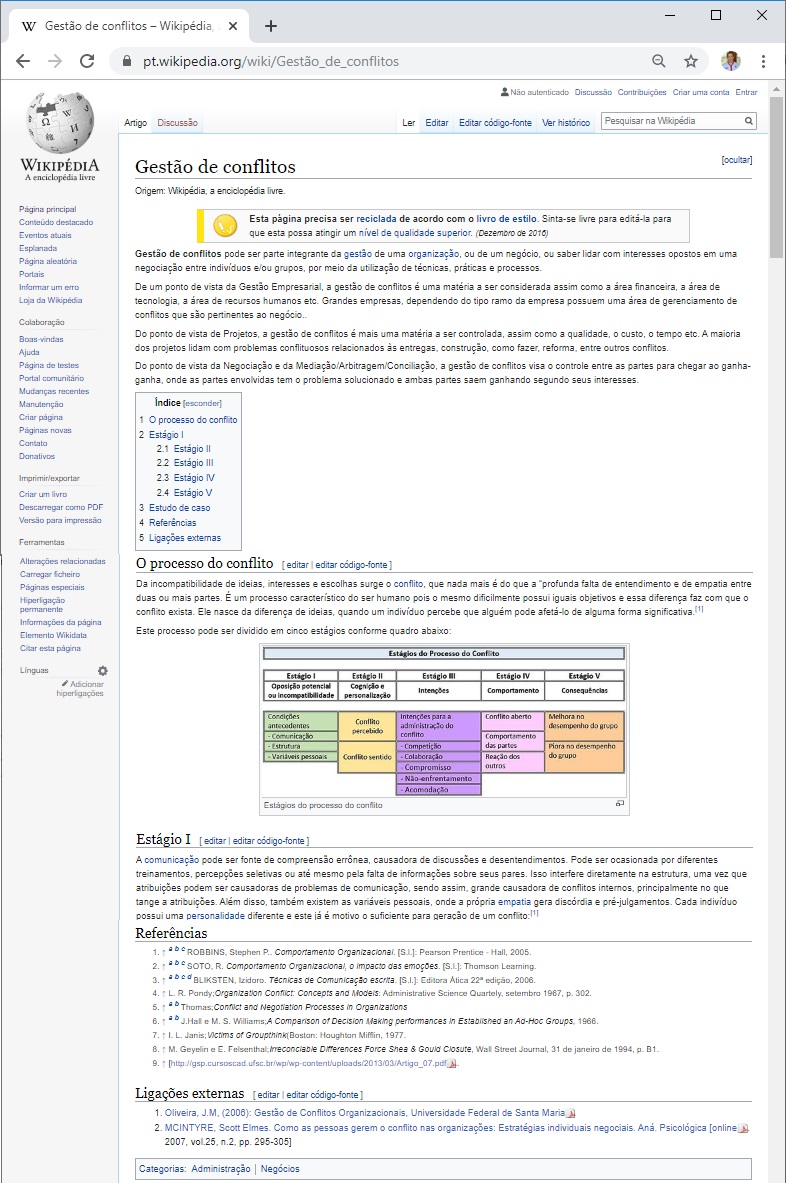Collapse the banner with ocultar

[736, 160]
